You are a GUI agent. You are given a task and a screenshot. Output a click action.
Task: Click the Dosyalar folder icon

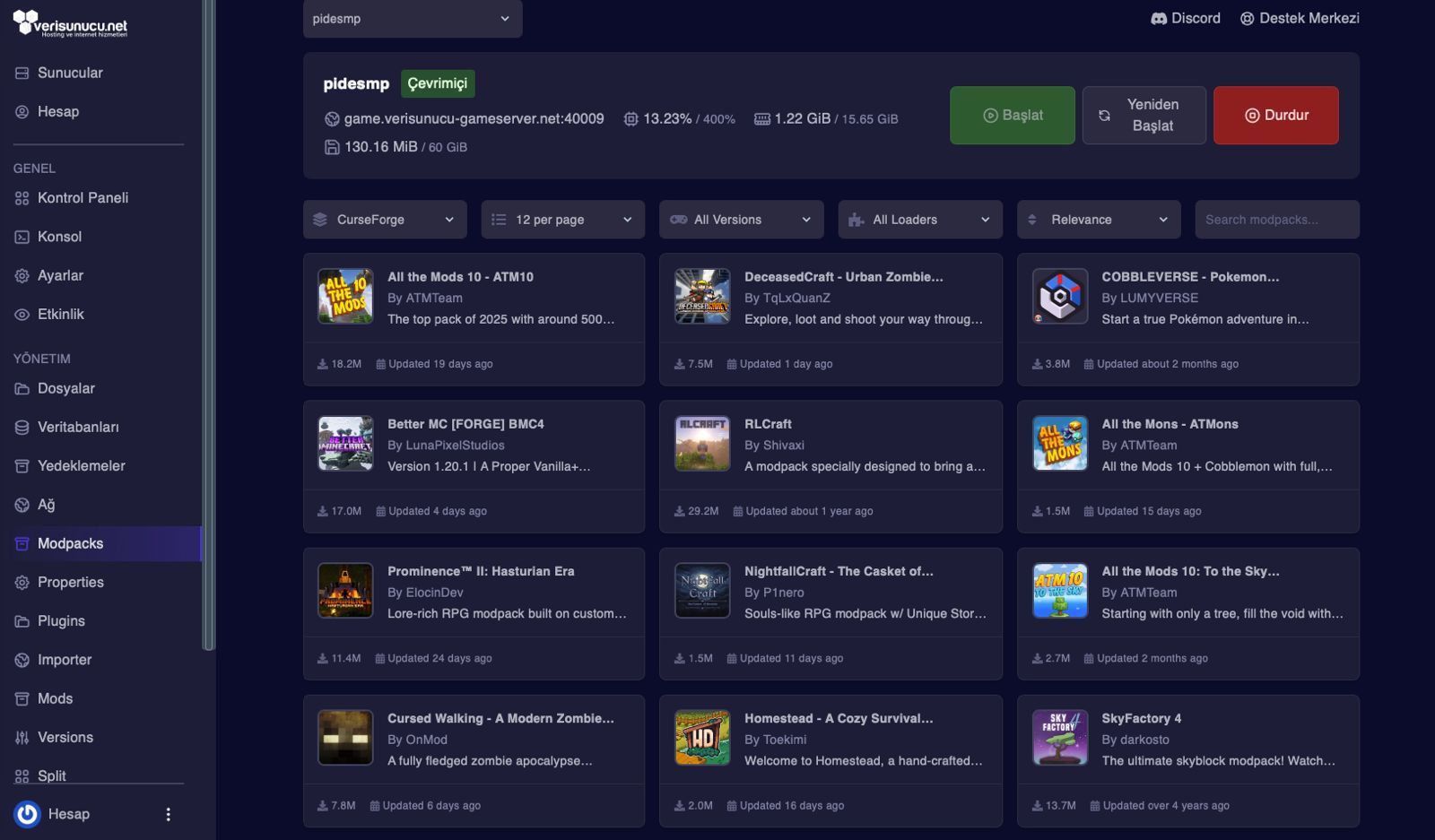[x=22, y=388]
